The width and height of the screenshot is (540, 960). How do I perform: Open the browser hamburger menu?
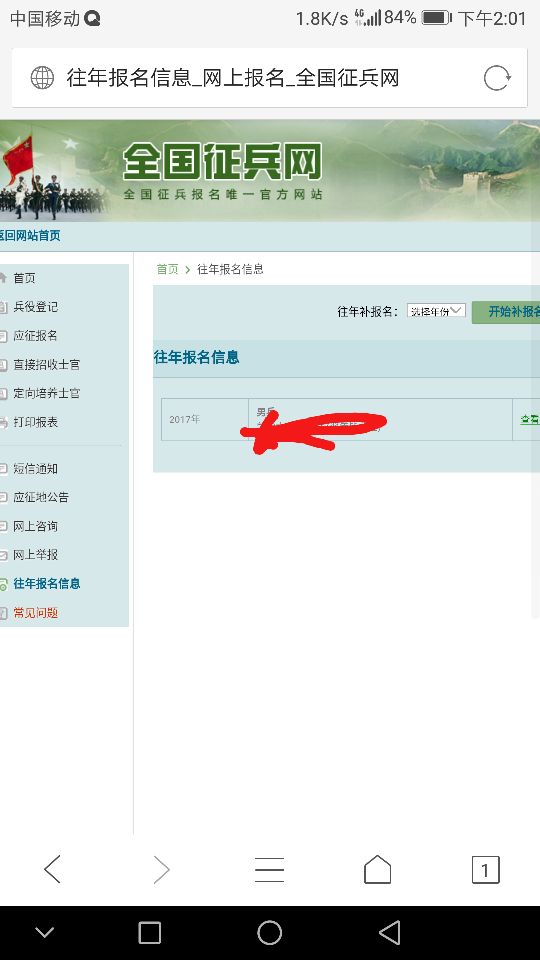coord(269,869)
